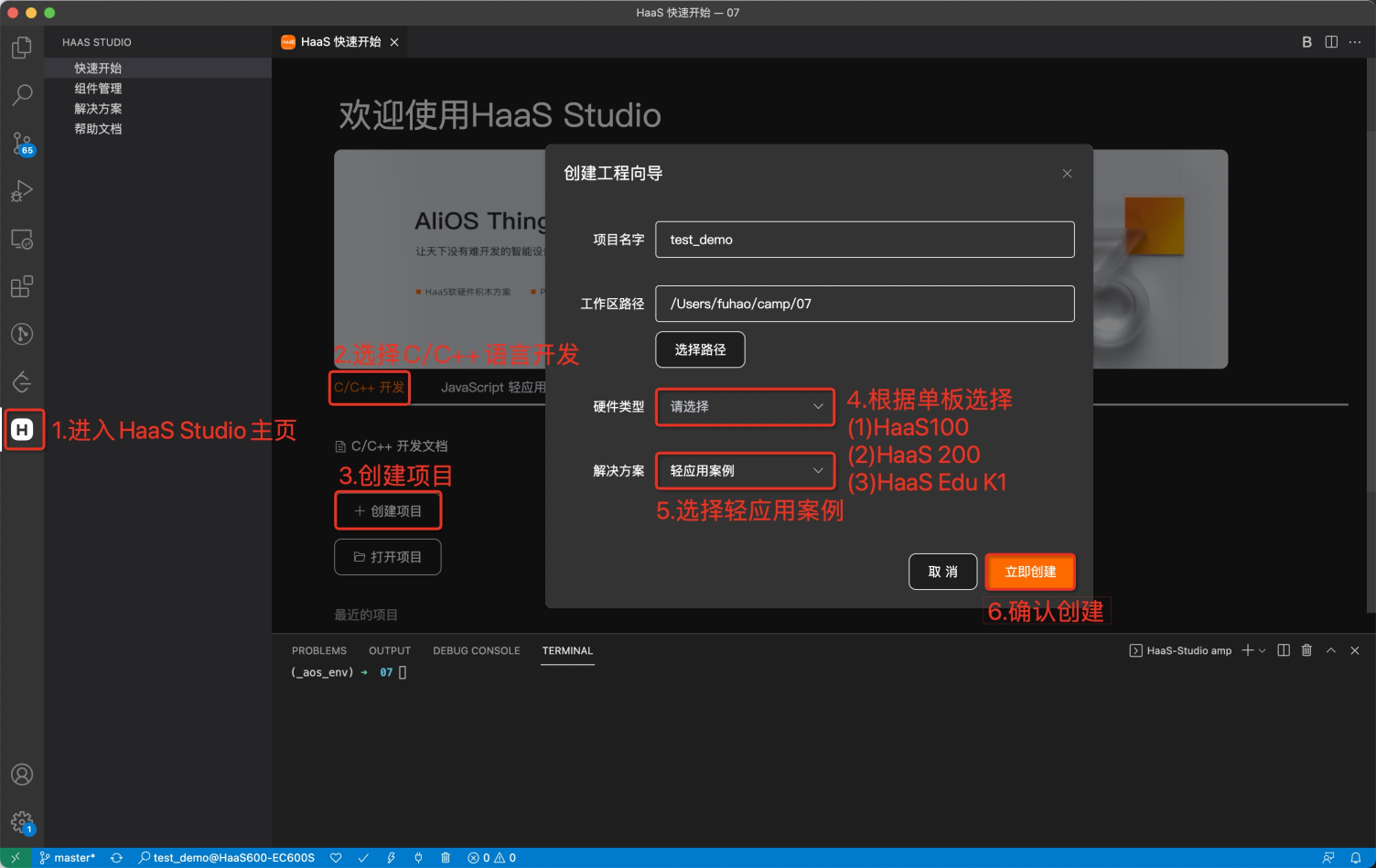Click the feedback icon in status bar
This screenshot has height=868, width=1376.
(x=1328, y=858)
